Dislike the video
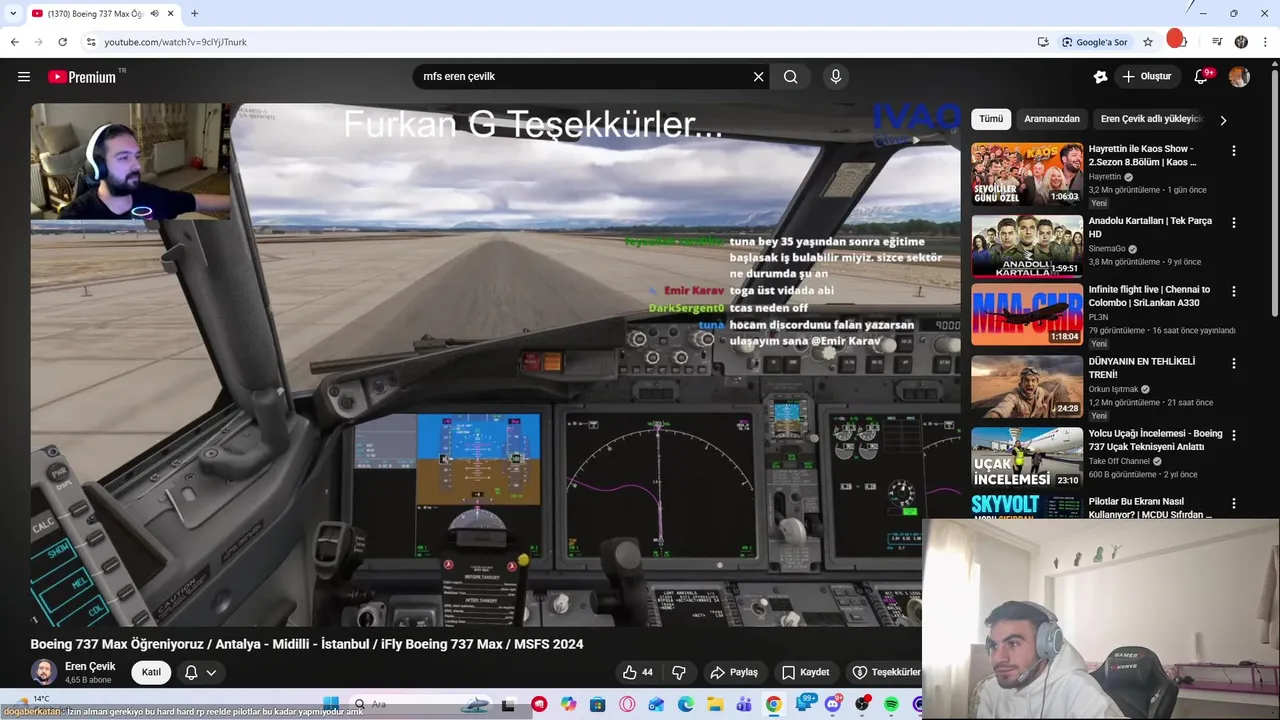 click(679, 672)
